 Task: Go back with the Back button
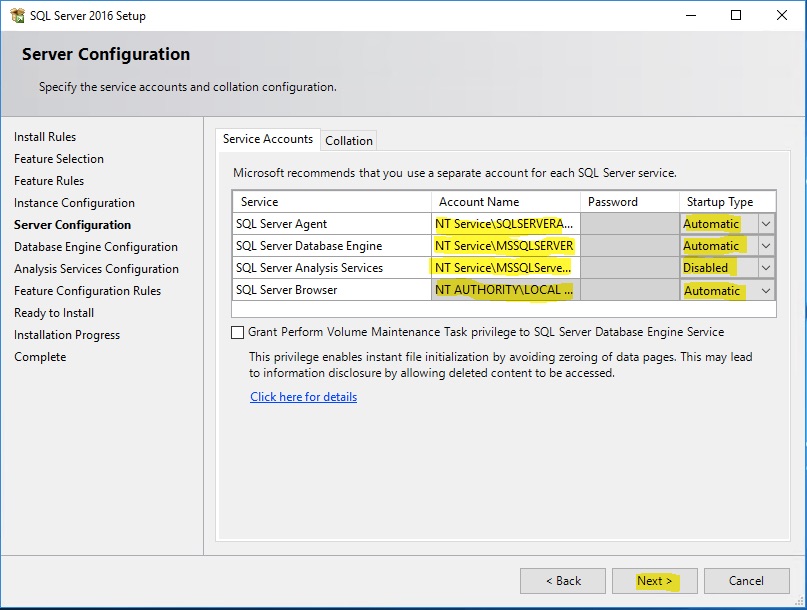563,581
